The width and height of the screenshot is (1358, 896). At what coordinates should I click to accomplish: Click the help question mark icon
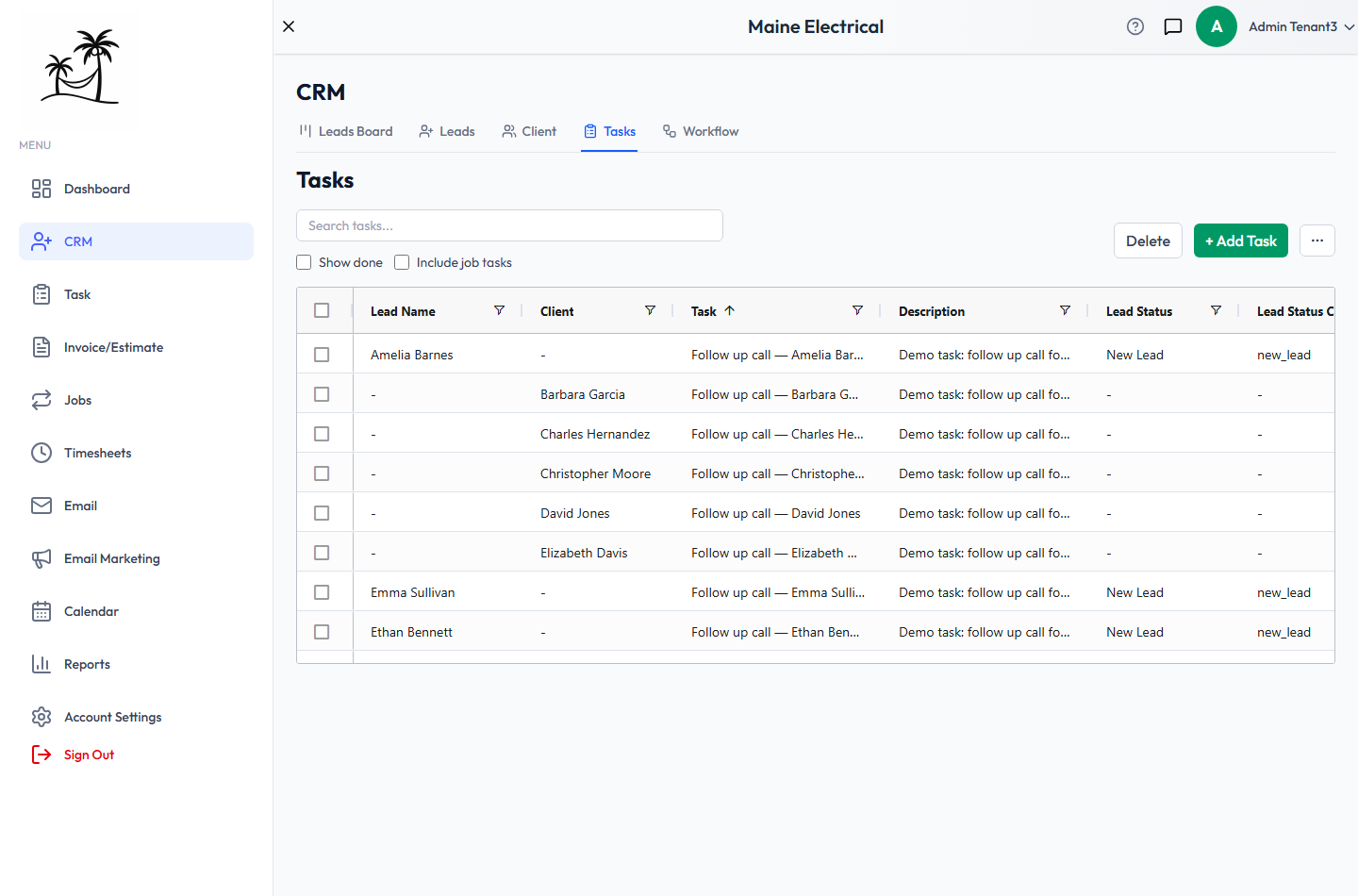(1135, 26)
